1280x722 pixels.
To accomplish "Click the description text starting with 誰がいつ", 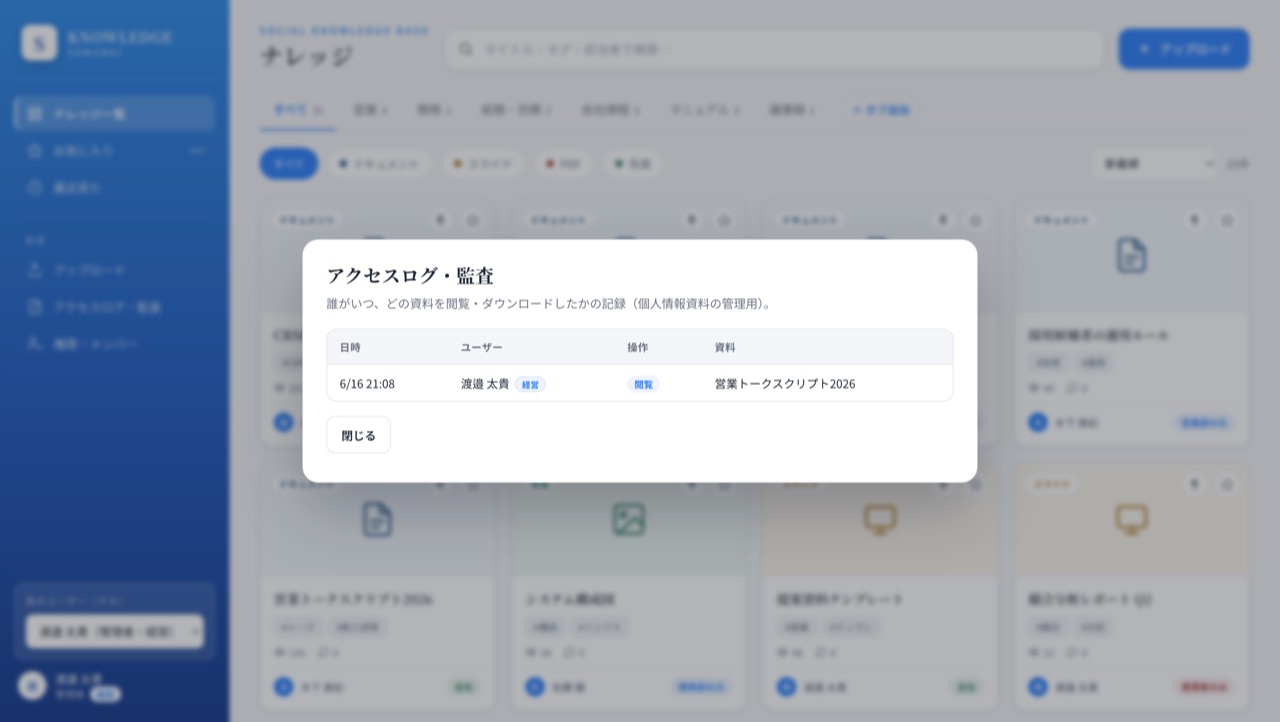I will [x=551, y=303].
